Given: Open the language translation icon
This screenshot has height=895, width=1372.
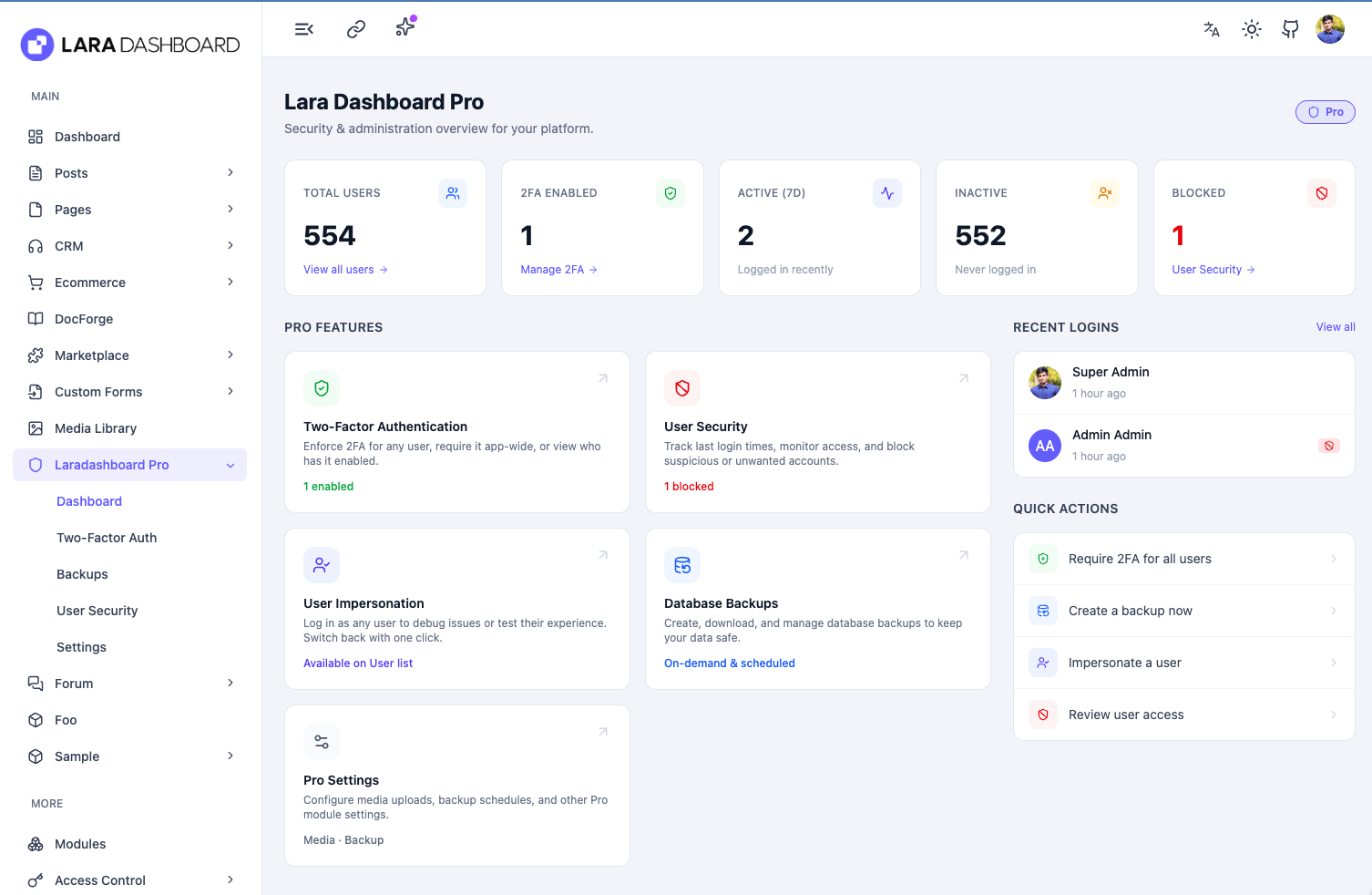Looking at the screenshot, I should coord(1212,29).
